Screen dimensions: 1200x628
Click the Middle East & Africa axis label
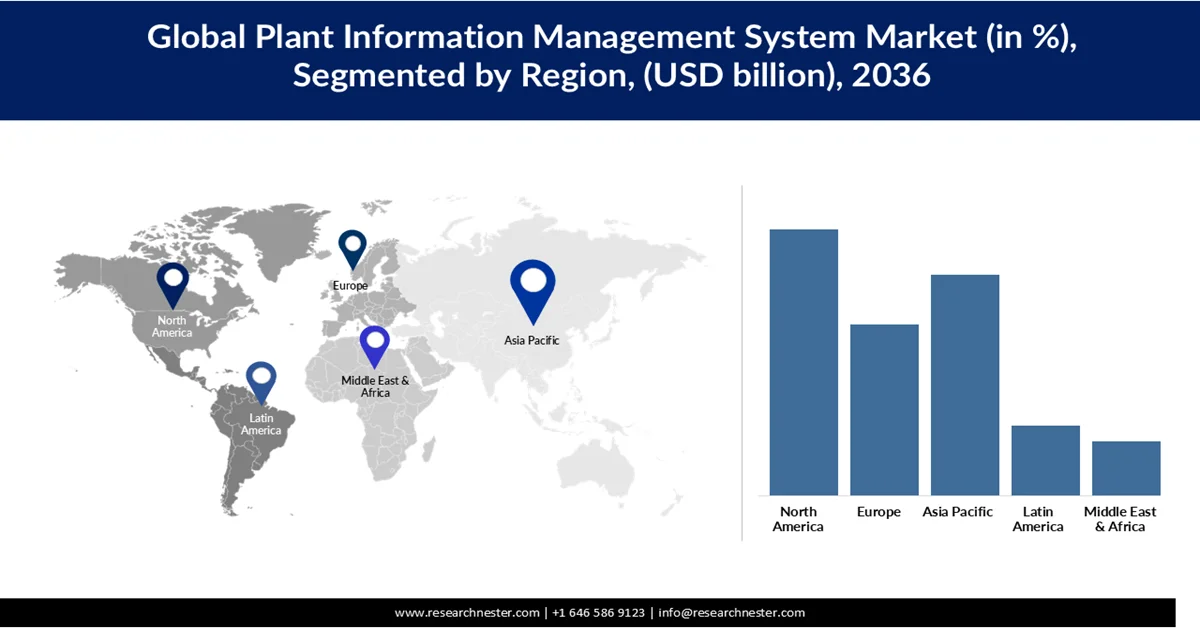(x=1120, y=519)
